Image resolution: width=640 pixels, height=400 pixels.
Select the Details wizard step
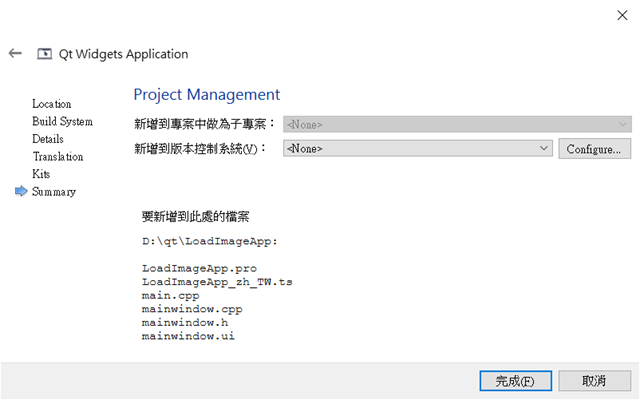[48, 139]
